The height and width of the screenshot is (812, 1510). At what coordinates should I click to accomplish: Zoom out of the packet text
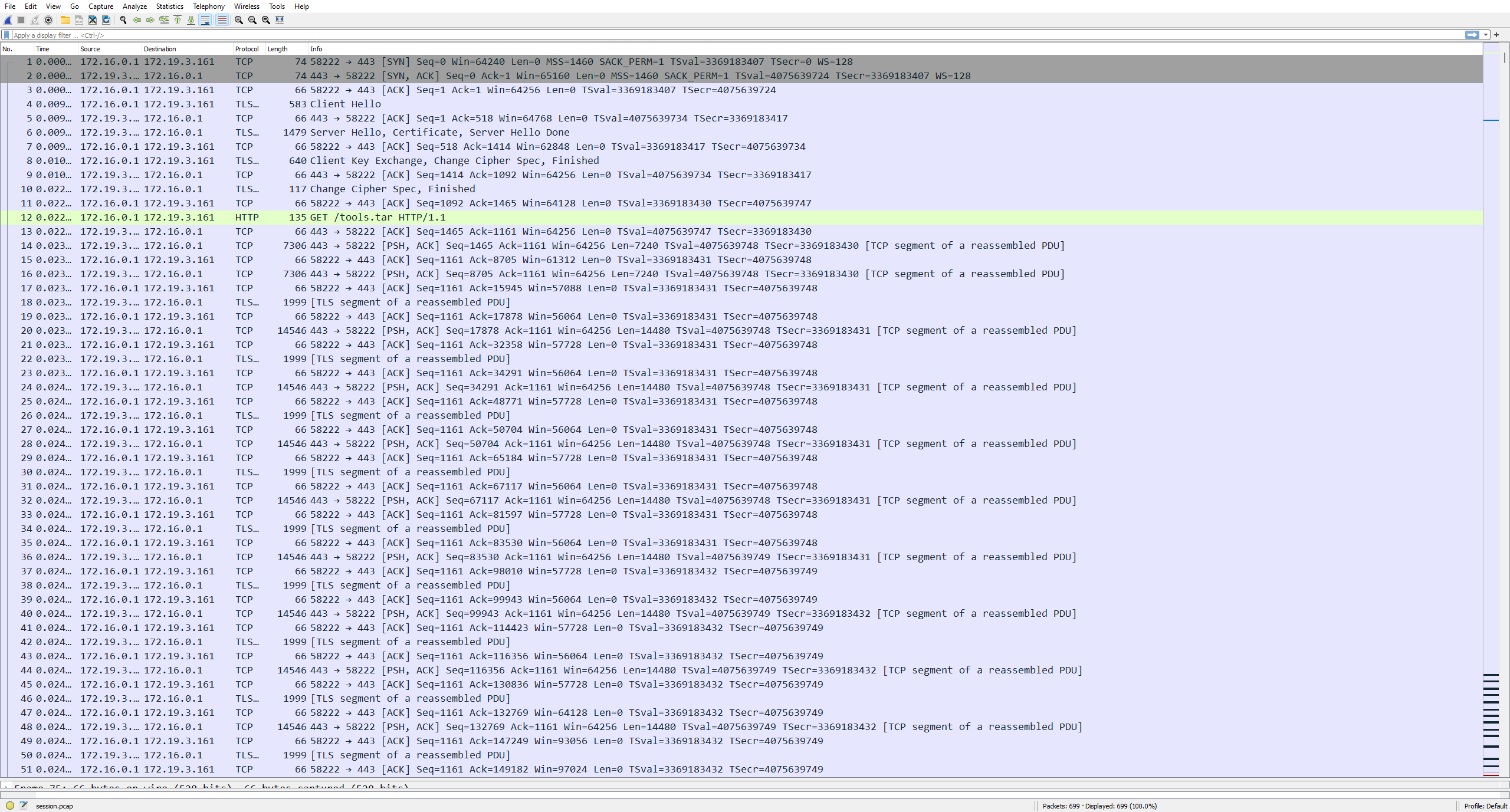point(252,20)
